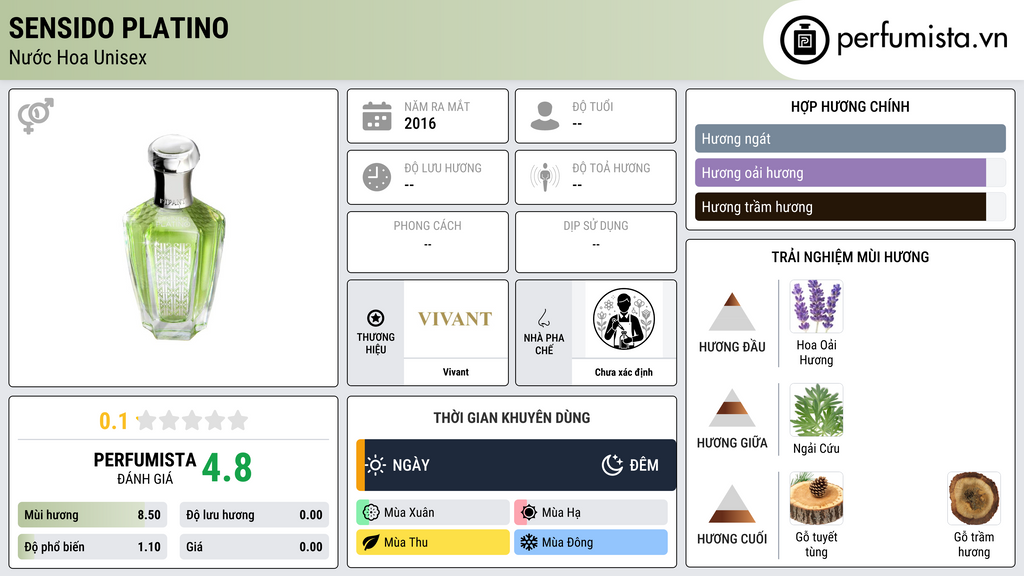Click the Độ lưu hương 0.00 score bar
1024x576 pixels.
(254, 515)
